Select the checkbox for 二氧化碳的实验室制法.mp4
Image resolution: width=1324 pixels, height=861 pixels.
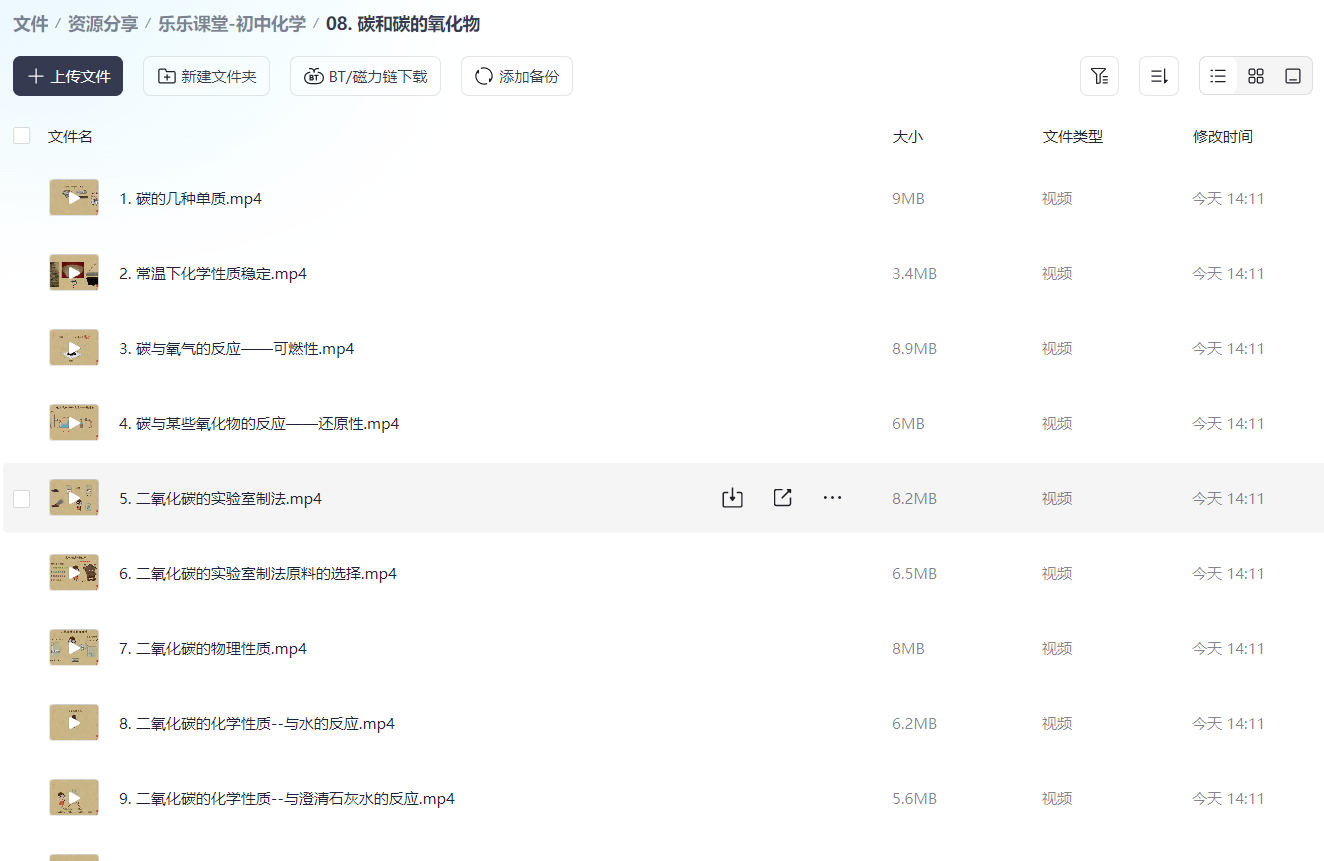[x=21, y=497]
